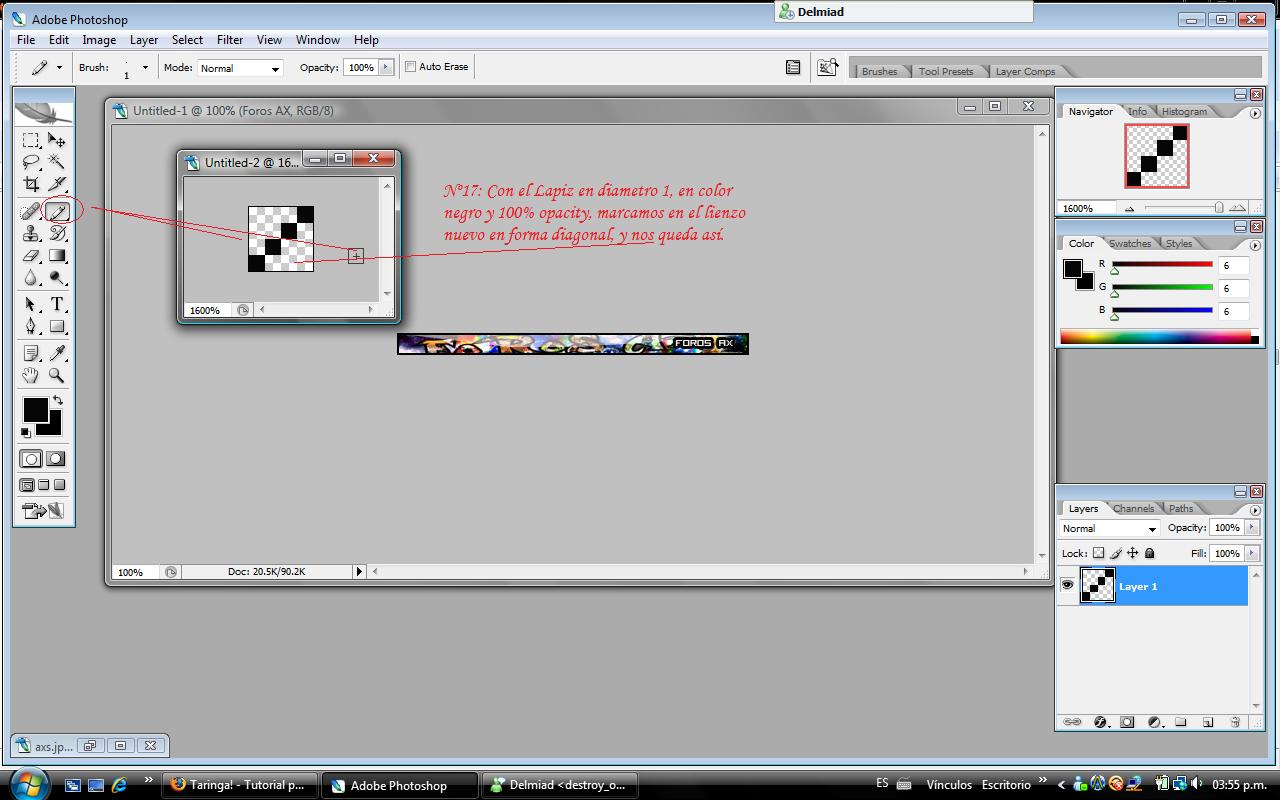Delete layer with the trash icon
This screenshot has height=800, width=1280.
click(1235, 722)
